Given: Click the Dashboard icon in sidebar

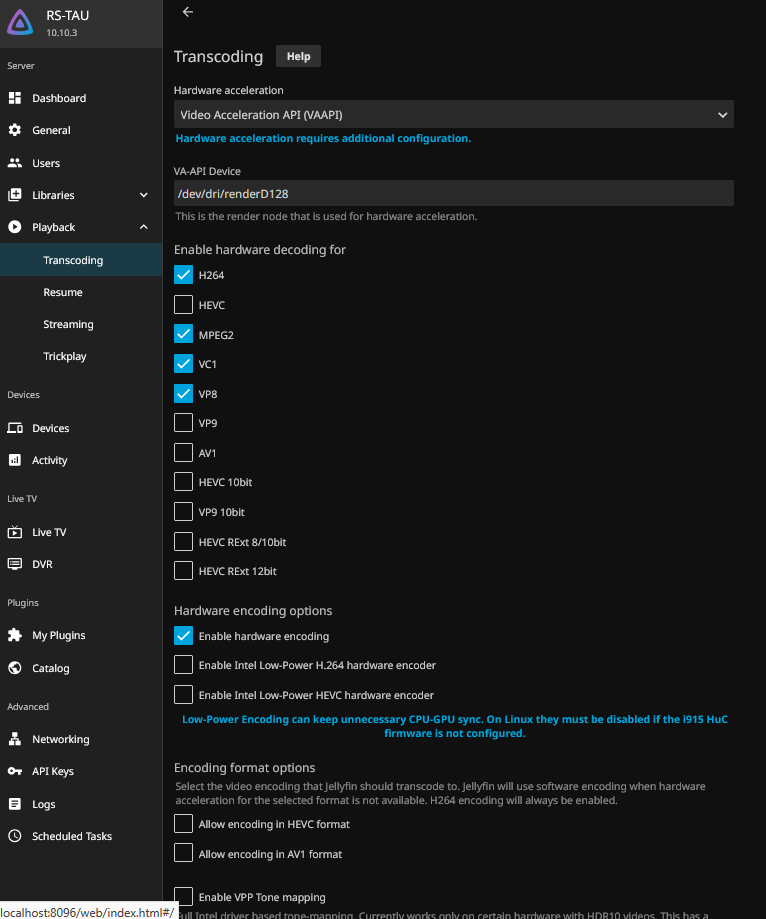Looking at the screenshot, I should (15, 98).
